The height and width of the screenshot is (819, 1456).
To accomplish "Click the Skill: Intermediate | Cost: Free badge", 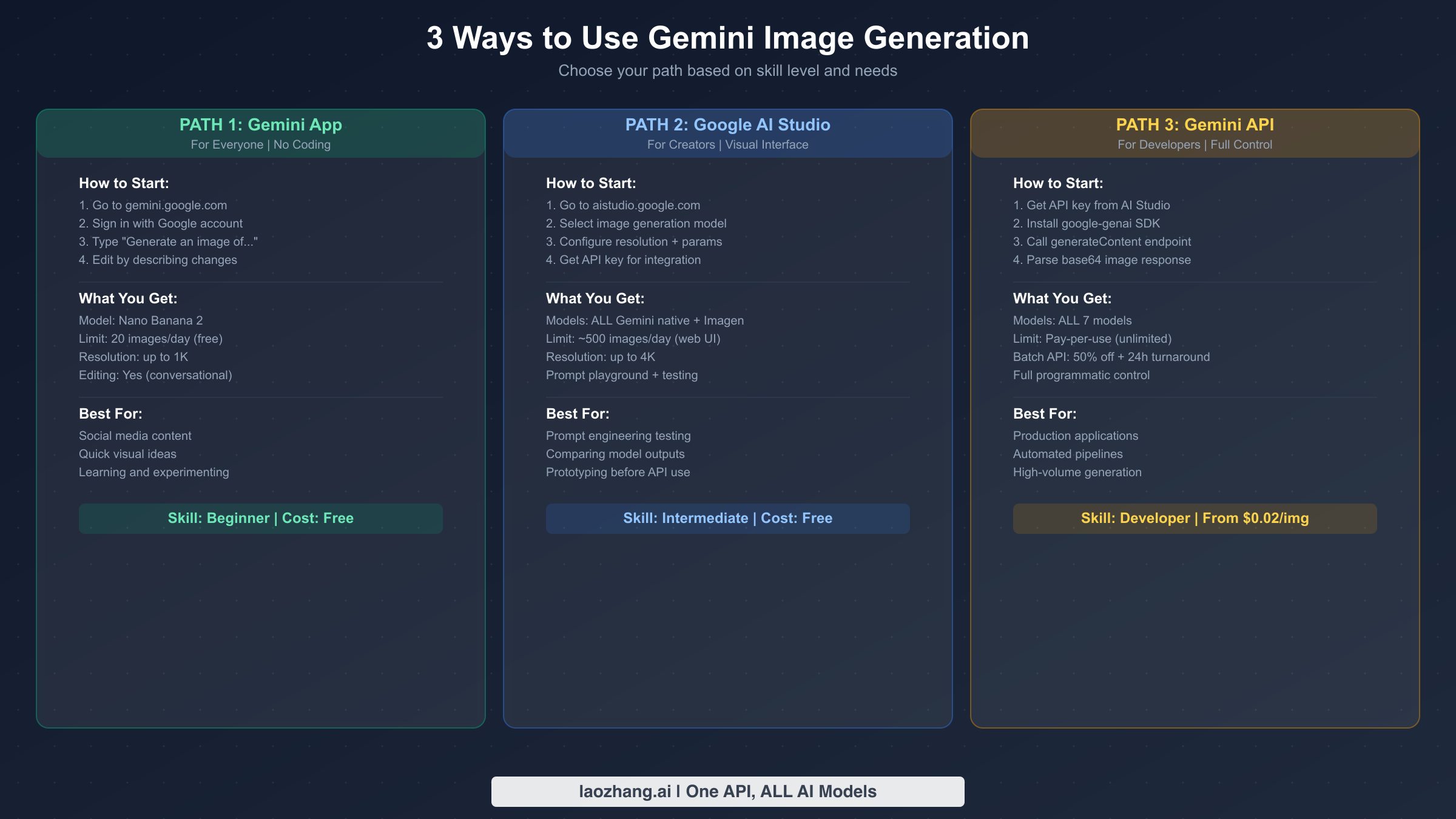I will [x=728, y=518].
